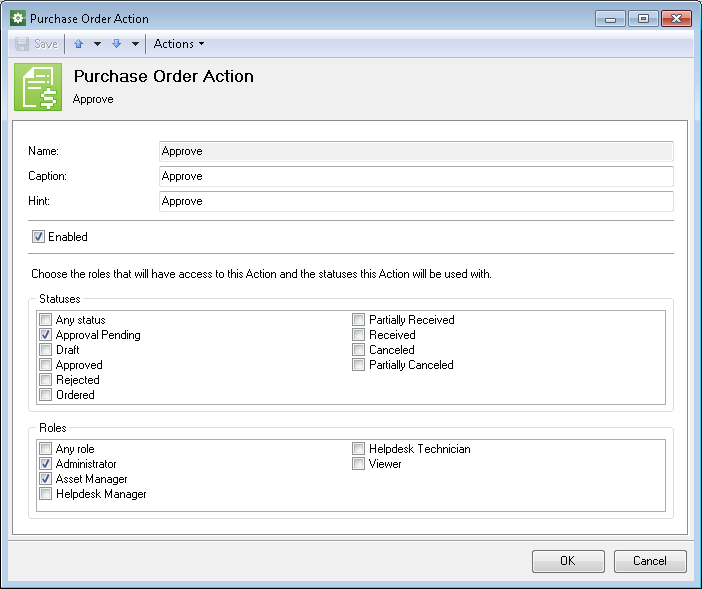Expand the down arrow dropdown
This screenshot has height=589, width=702.
tap(135, 44)
